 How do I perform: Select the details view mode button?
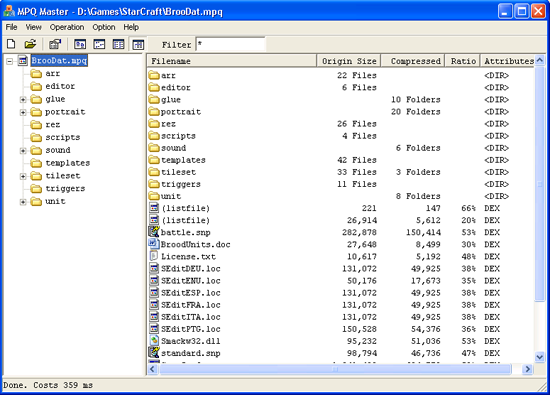click(138, 44)
